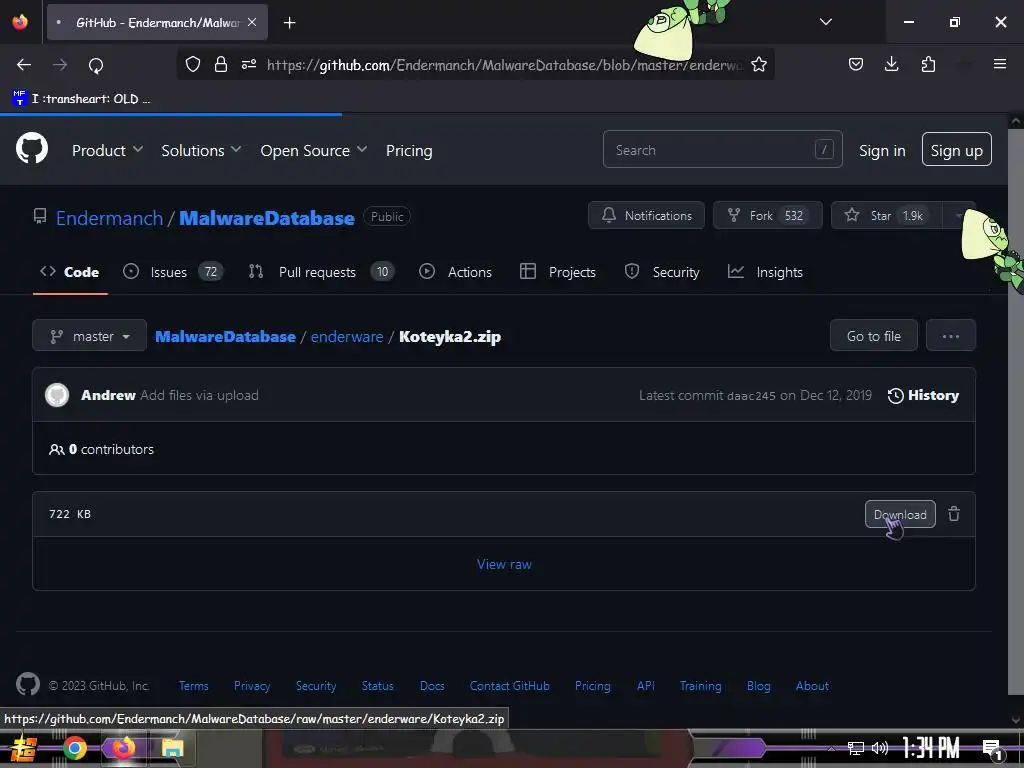Click the View raw link

tap(504, 564)
